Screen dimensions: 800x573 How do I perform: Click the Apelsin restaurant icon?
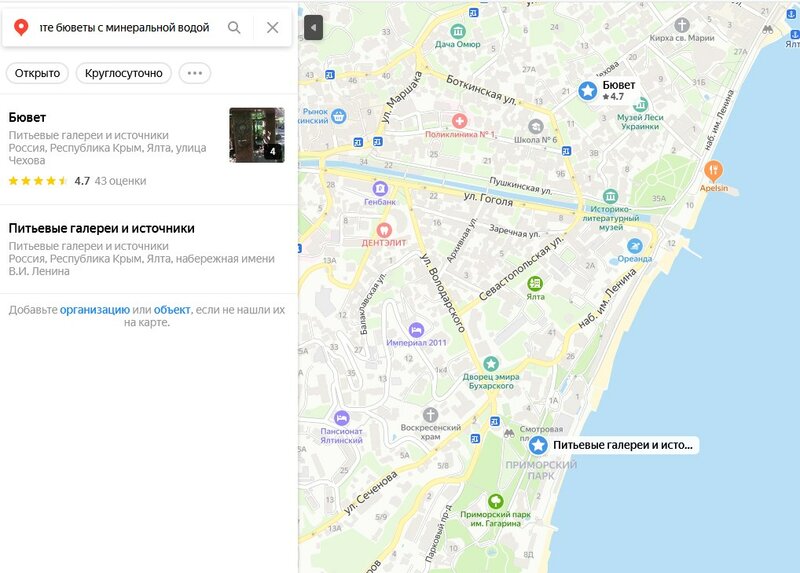point(712,170)
